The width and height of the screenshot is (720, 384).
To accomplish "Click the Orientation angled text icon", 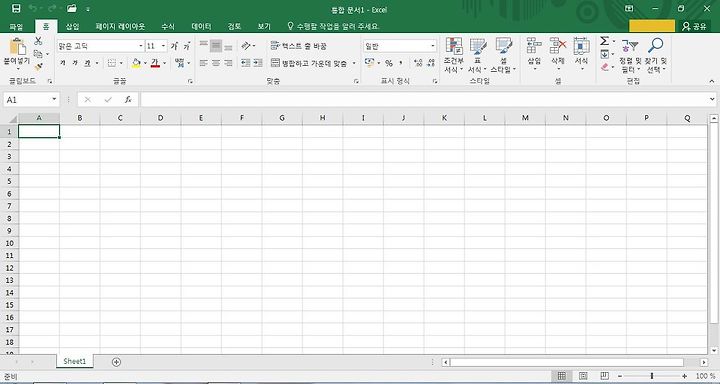I will coord(247,46).
